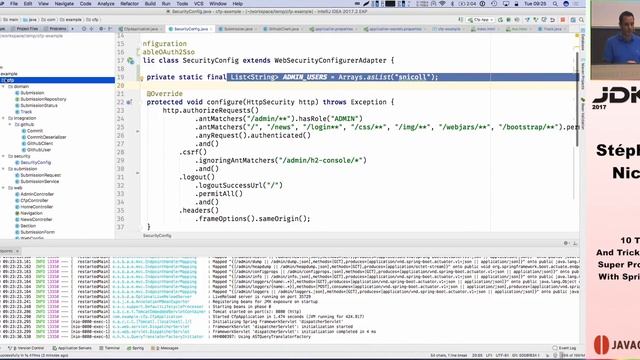Screen dimensions: 640x360
Task: Click the override gutter icon on configure method line
Action: [x=129, y=102]
